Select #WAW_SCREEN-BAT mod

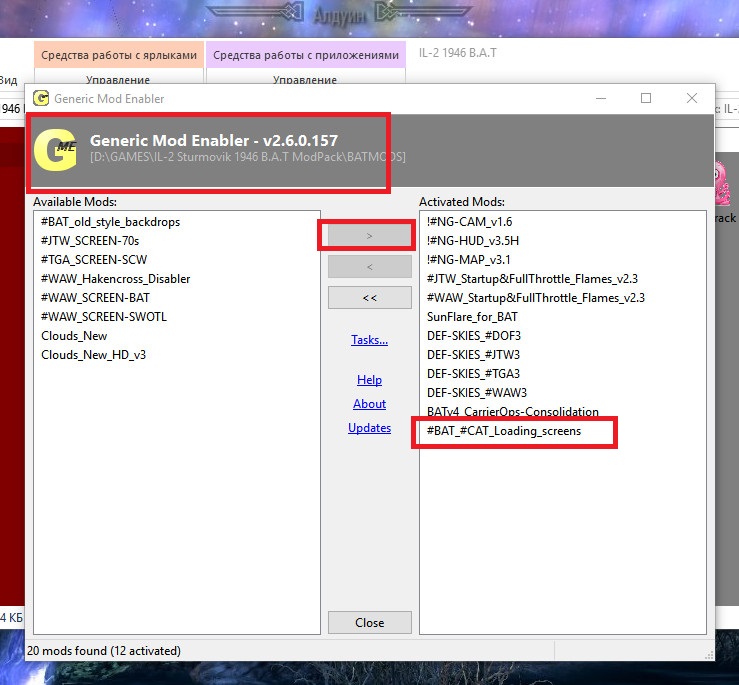pos(95,298)
